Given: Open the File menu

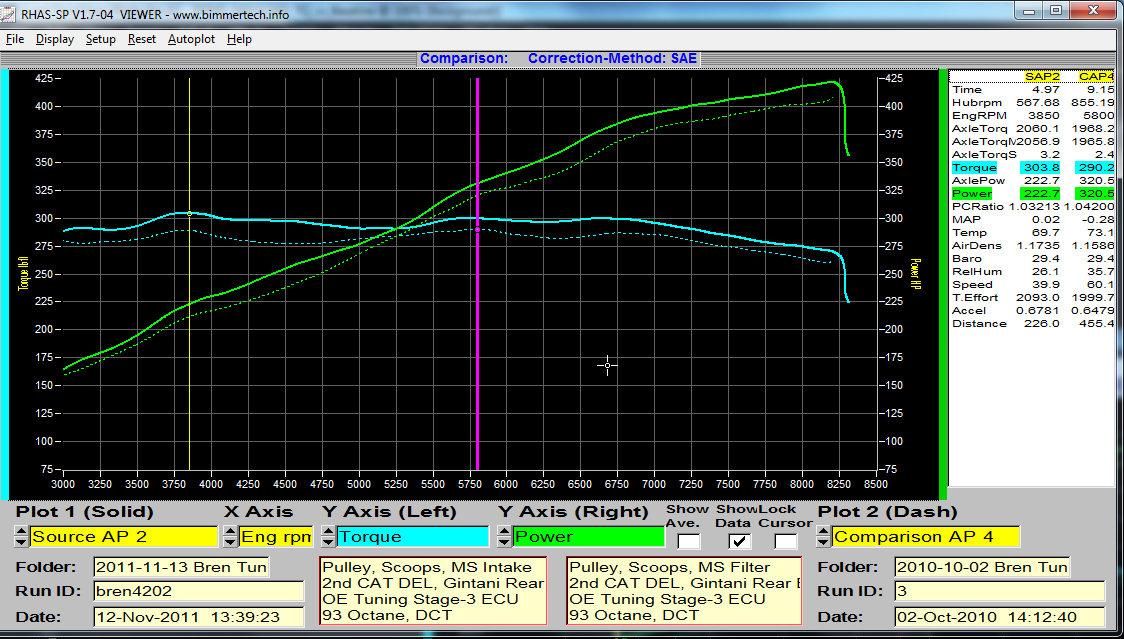Looking at the screenshot, I should point(14,39).
